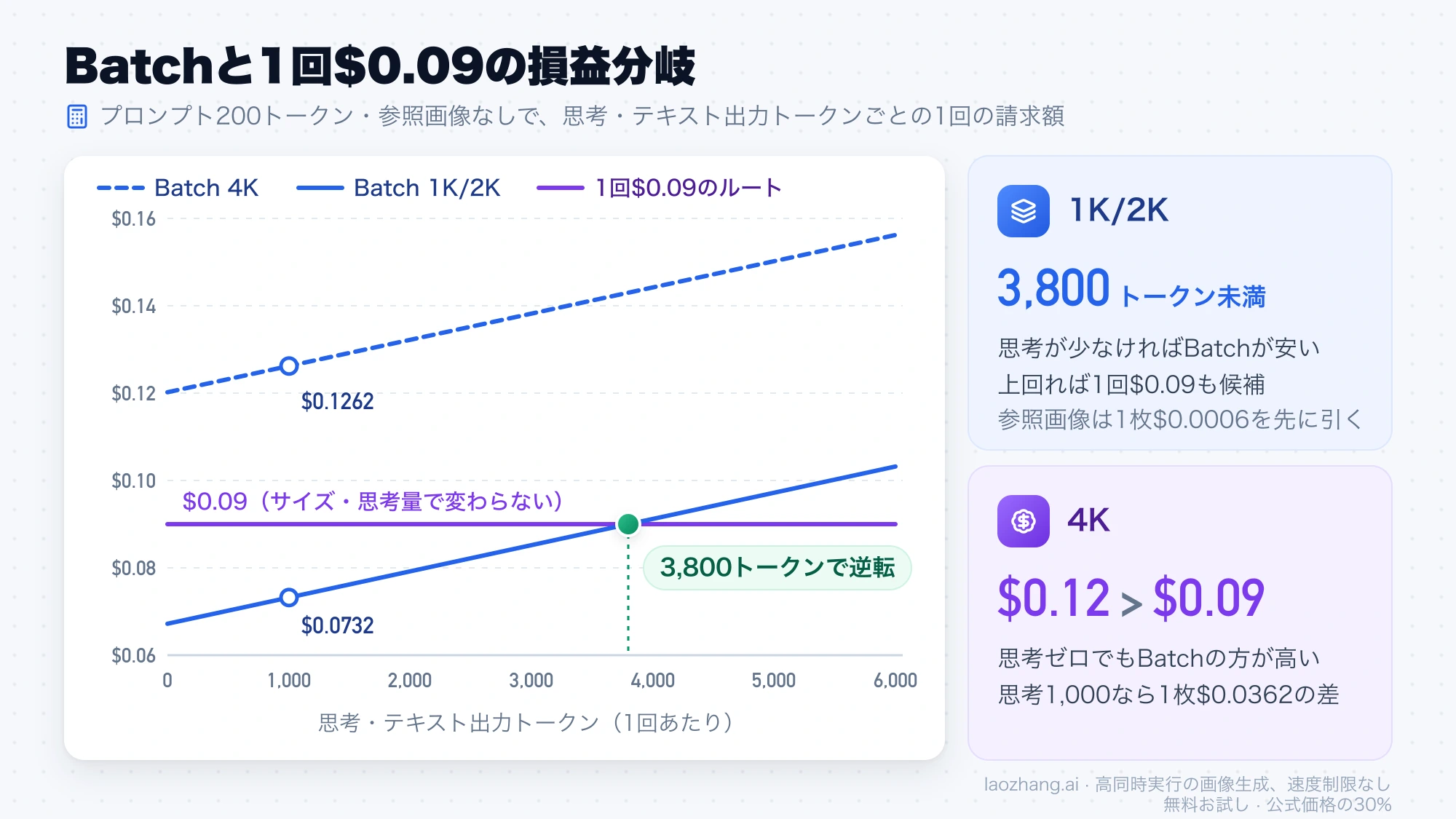Screen dimensions: 1456x819
Task: Click the calculator icon beside the subtitle
Action: click(x=77, y=116)
